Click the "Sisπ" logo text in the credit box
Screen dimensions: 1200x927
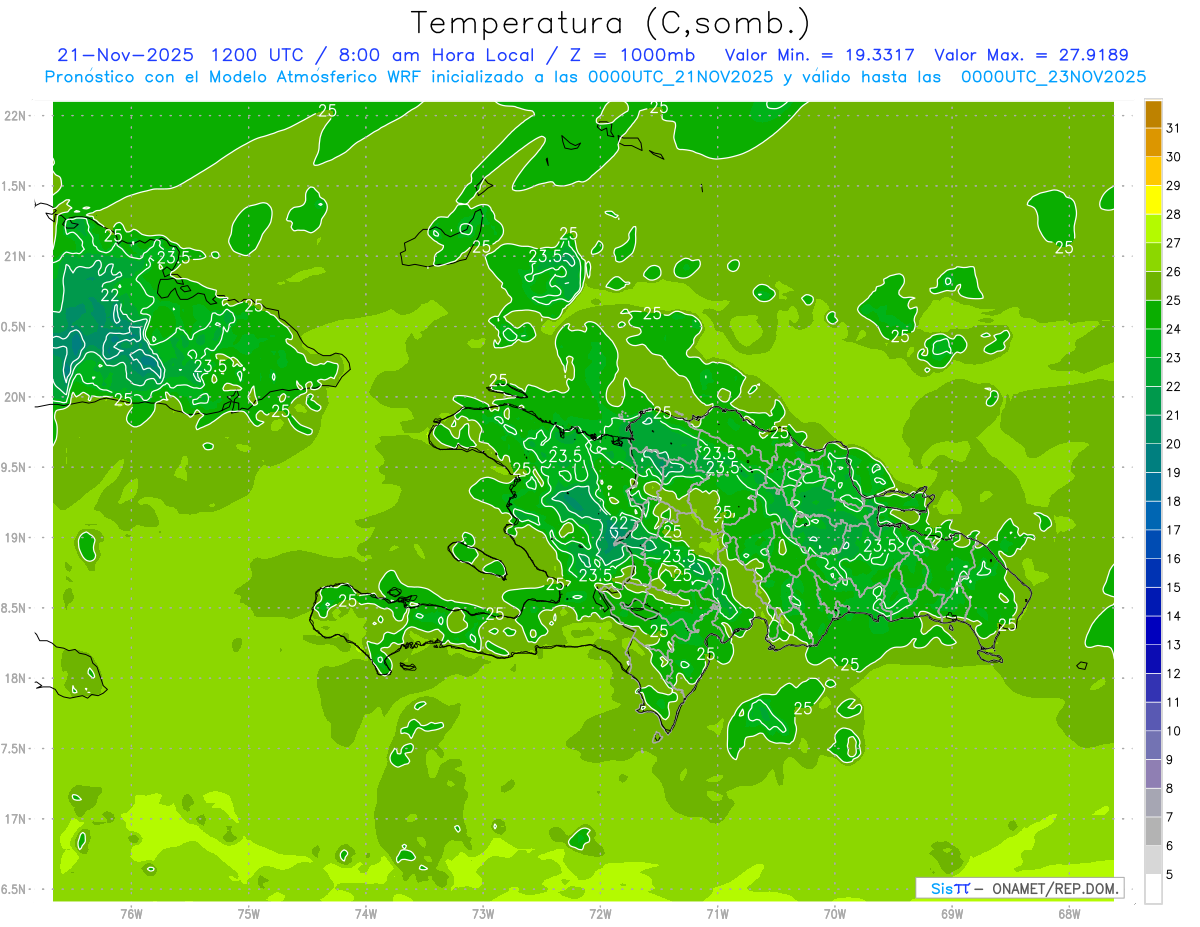tap(949, 888)
